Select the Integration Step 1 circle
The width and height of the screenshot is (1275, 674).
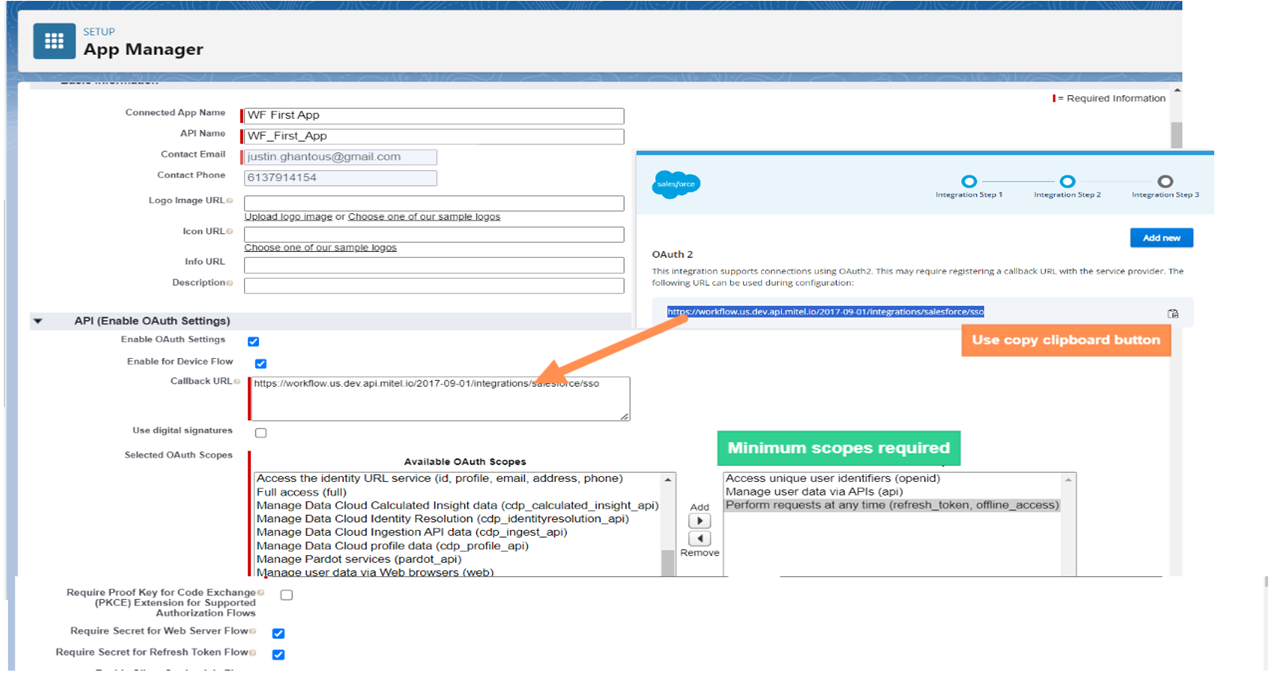click(x=968, y=182)
